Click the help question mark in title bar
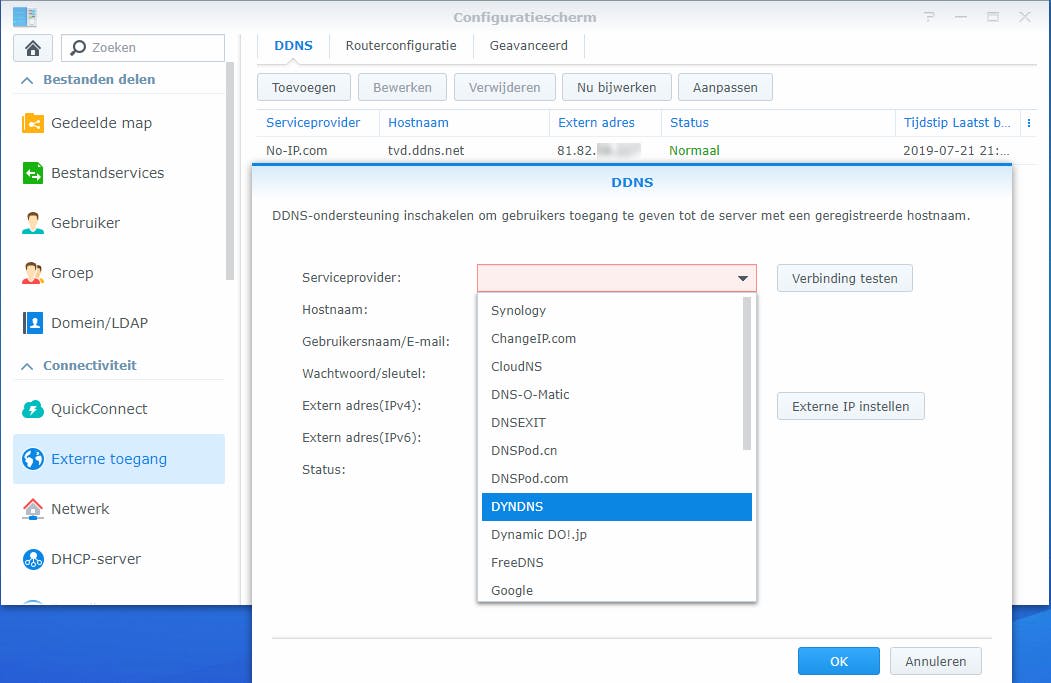The height and width of the screenshot is (683, 1051). 929,17
